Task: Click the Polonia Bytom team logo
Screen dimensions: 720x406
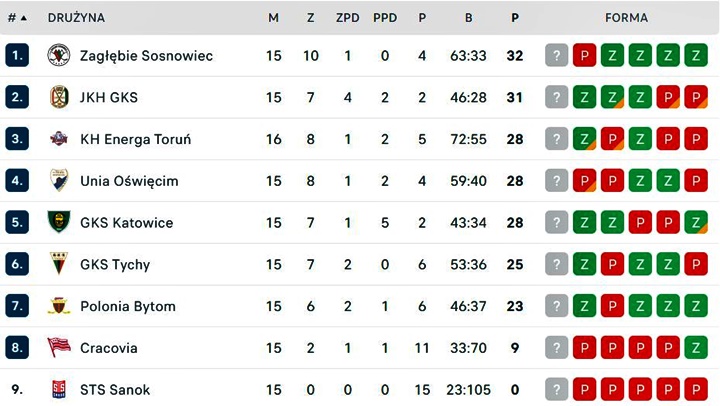Action: coord(59,306)
